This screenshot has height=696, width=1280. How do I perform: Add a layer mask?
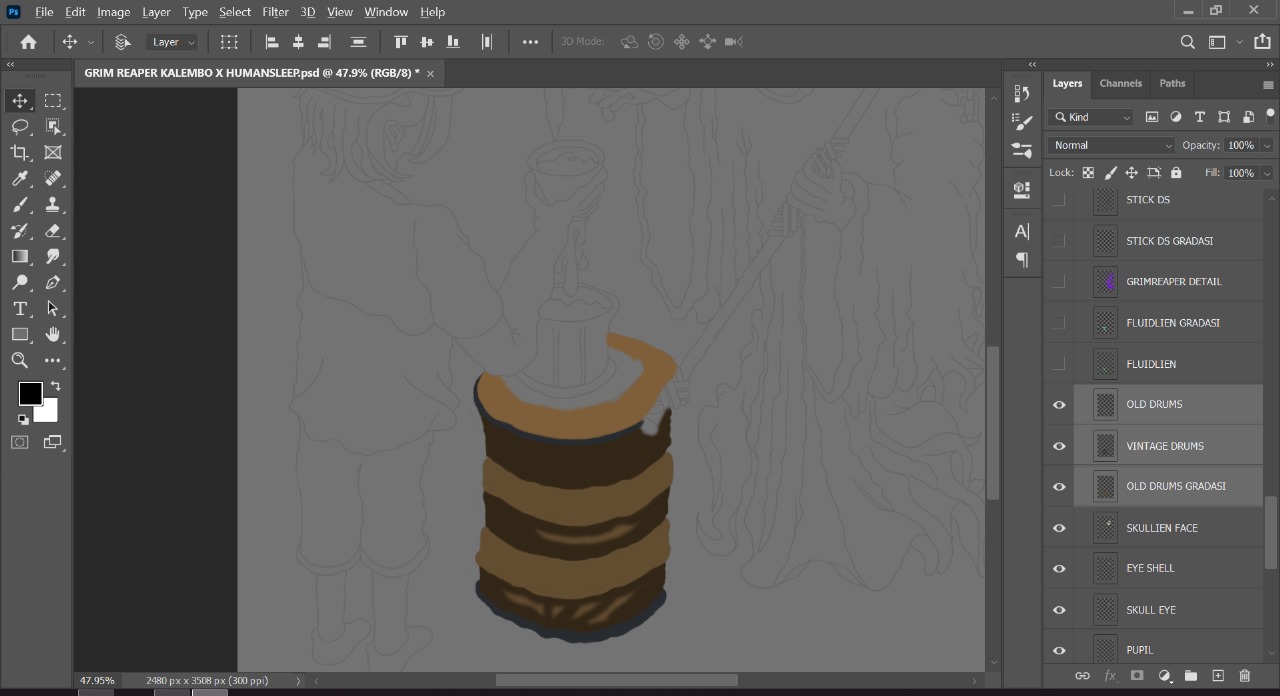[1137, 676]
